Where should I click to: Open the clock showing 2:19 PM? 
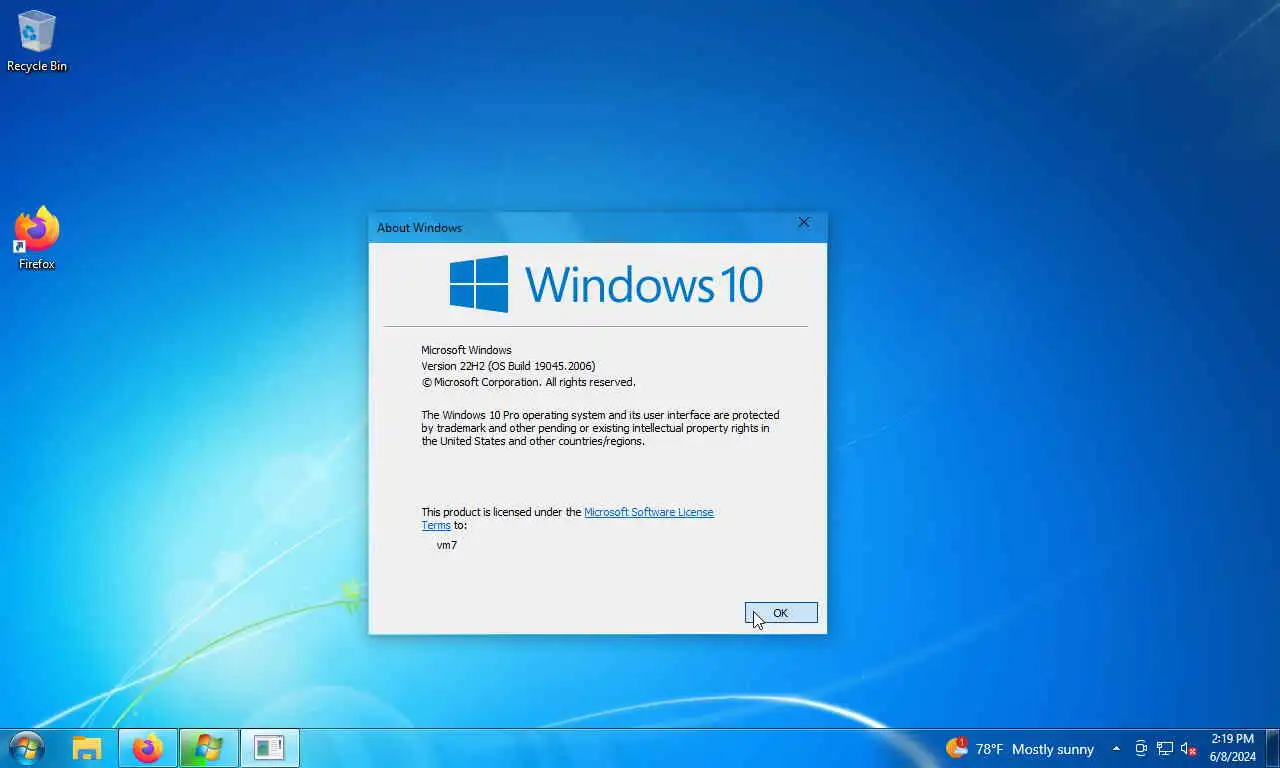1232,748
